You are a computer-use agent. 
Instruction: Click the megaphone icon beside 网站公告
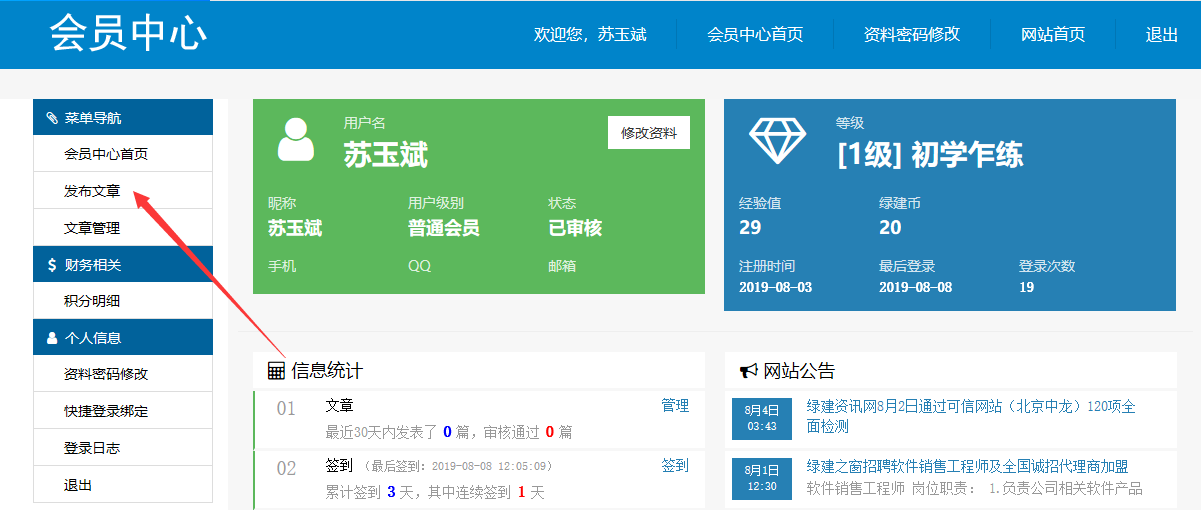click(748, 371)
